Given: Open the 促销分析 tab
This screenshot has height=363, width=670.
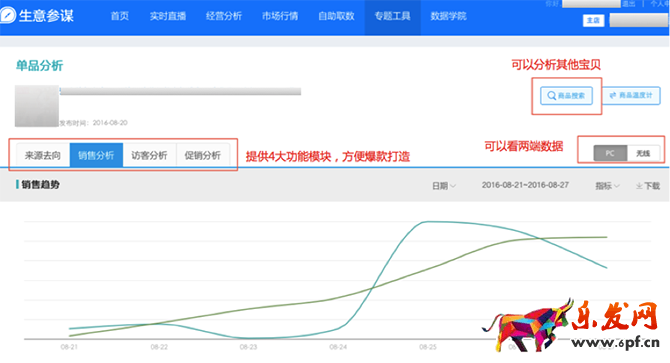Looking at the screenshot, I should (x=203, y=155).
